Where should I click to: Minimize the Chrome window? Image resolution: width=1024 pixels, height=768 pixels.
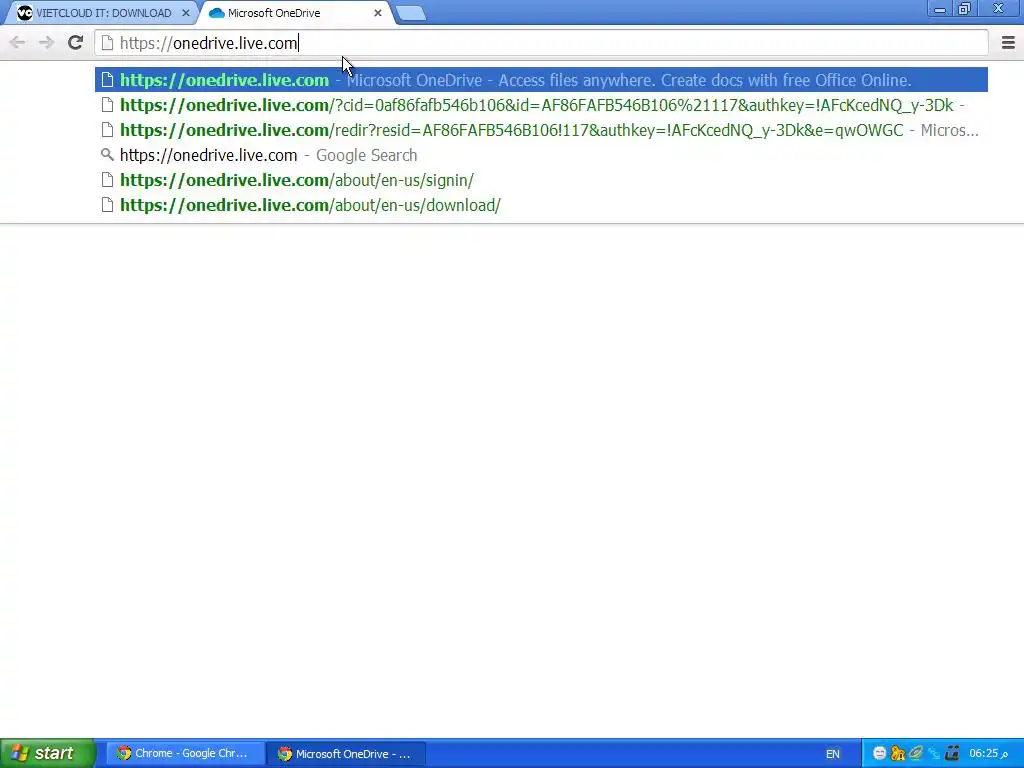coord(940,9)
